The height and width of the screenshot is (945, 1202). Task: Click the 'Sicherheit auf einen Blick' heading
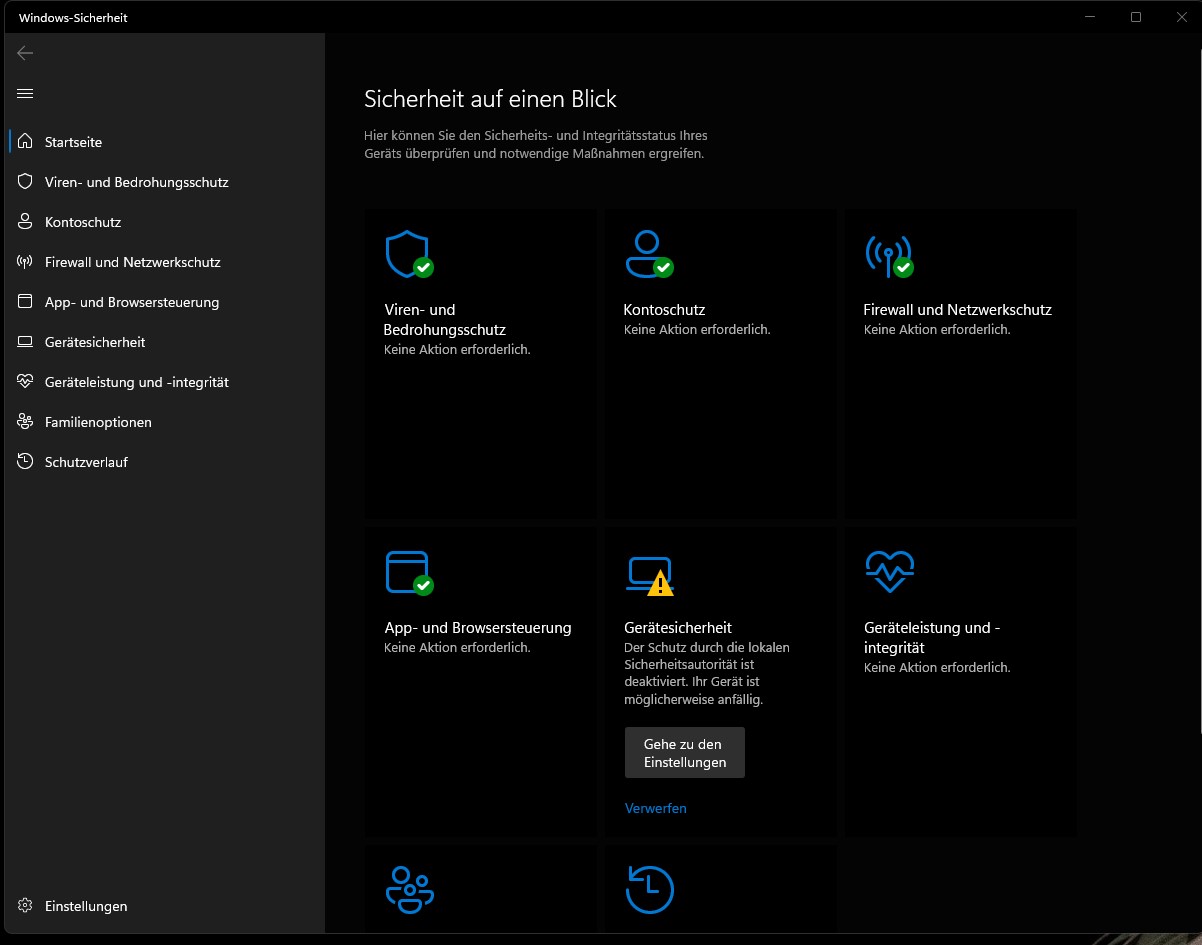point(490,99)
